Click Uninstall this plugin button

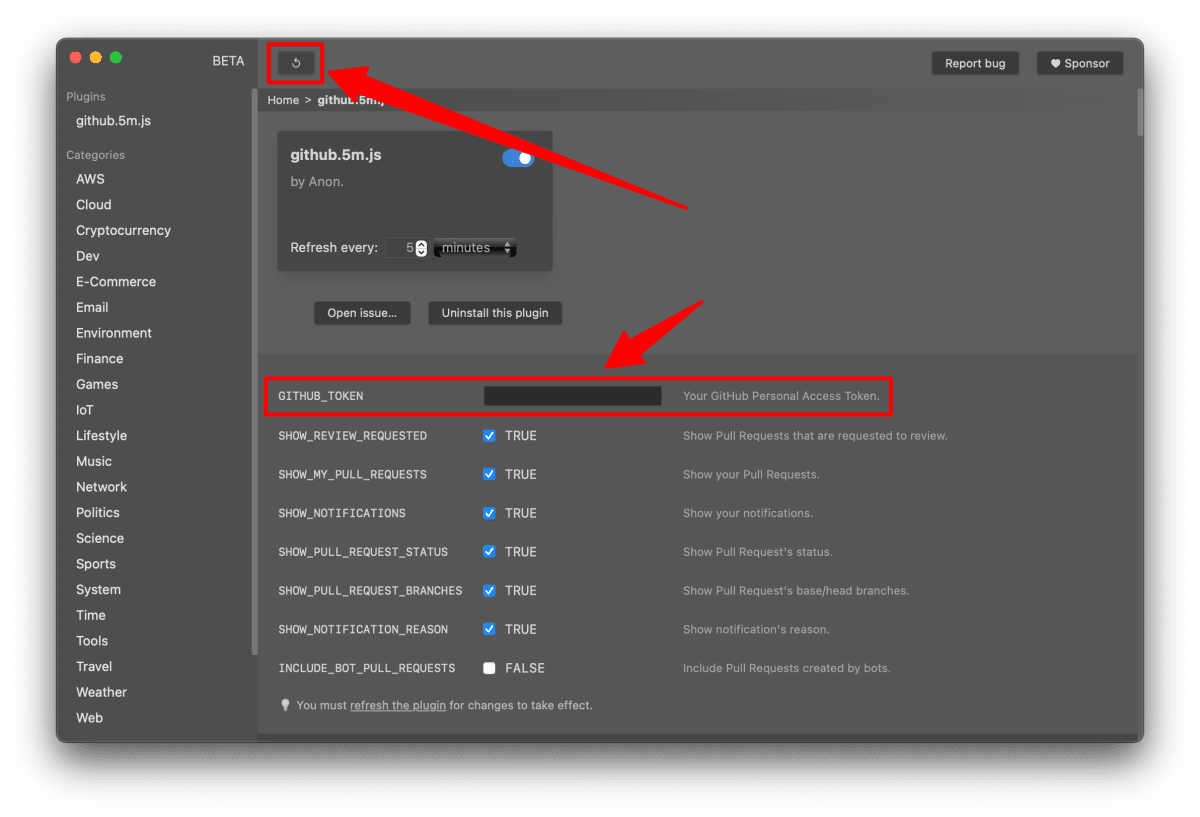point(495,313)
